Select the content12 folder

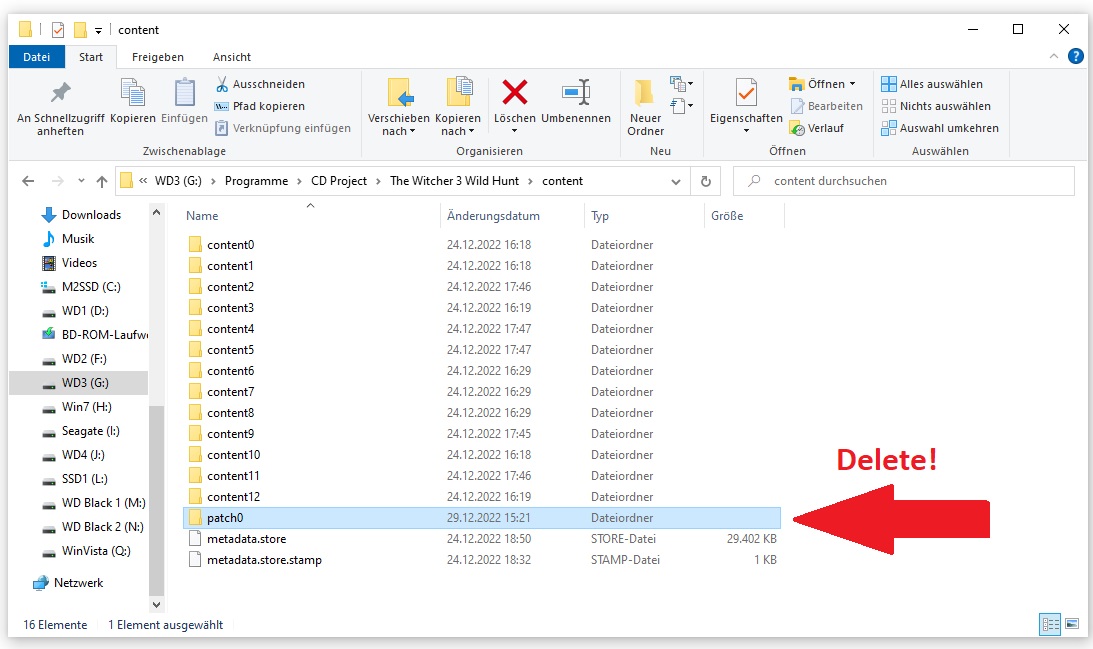482,497
